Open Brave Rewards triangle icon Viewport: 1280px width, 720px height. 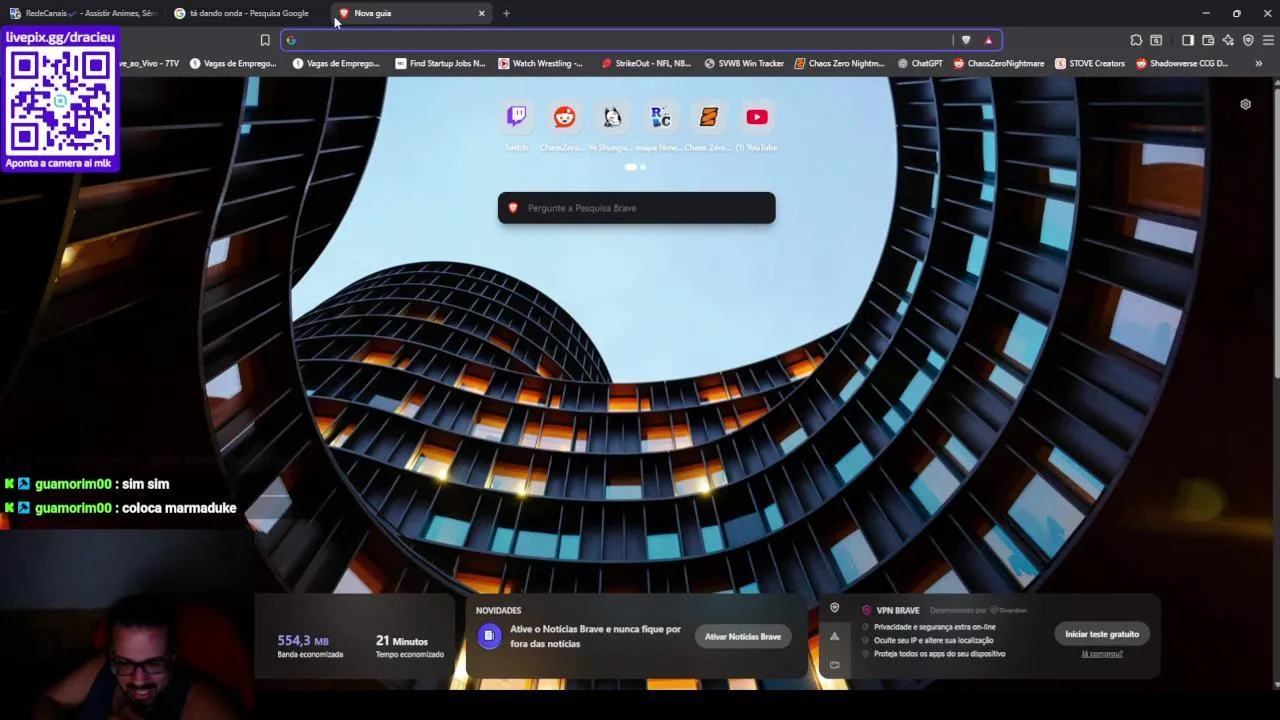point(988,40)
